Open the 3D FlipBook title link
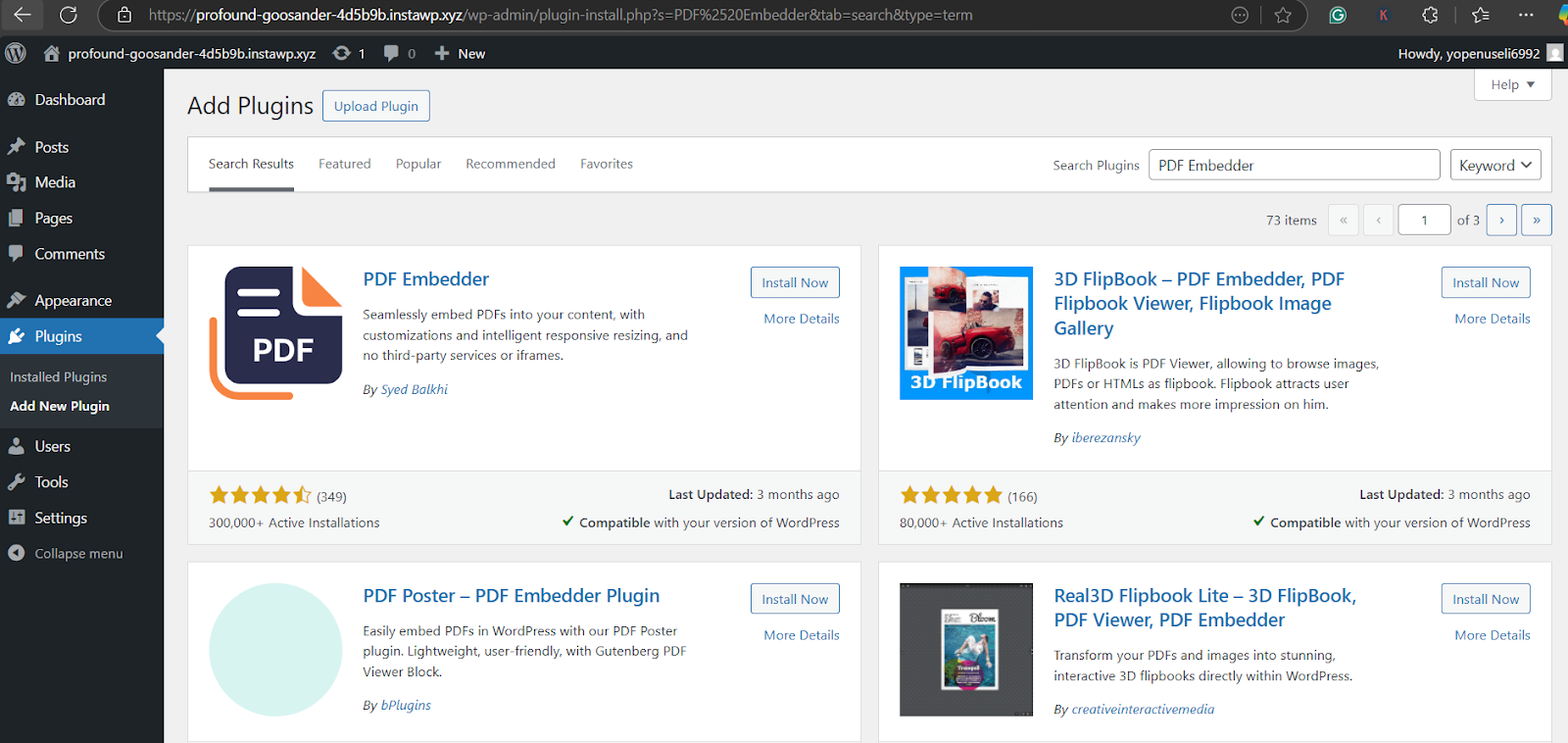 pyautogui.click(x=1200, y=304)
